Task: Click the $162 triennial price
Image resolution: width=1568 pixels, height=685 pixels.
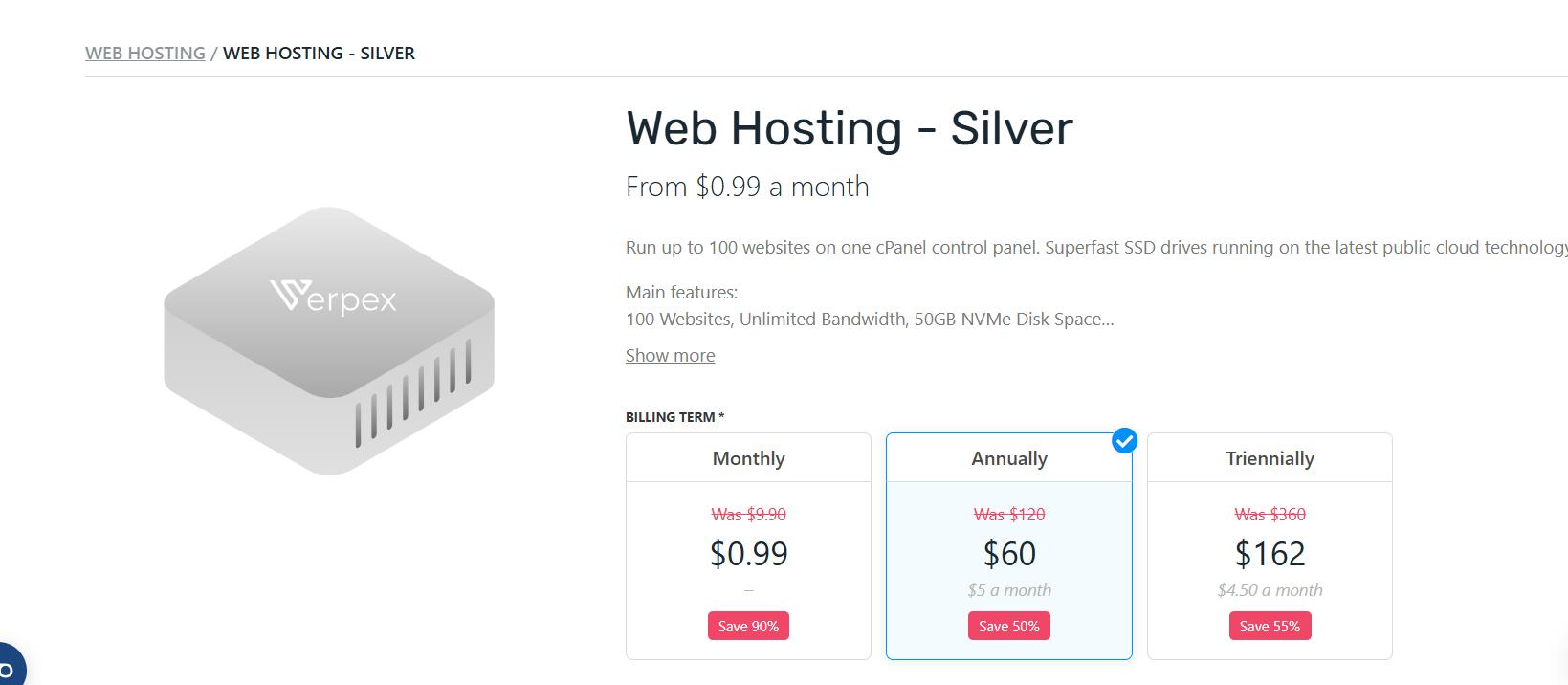Action: (1270, 554)
